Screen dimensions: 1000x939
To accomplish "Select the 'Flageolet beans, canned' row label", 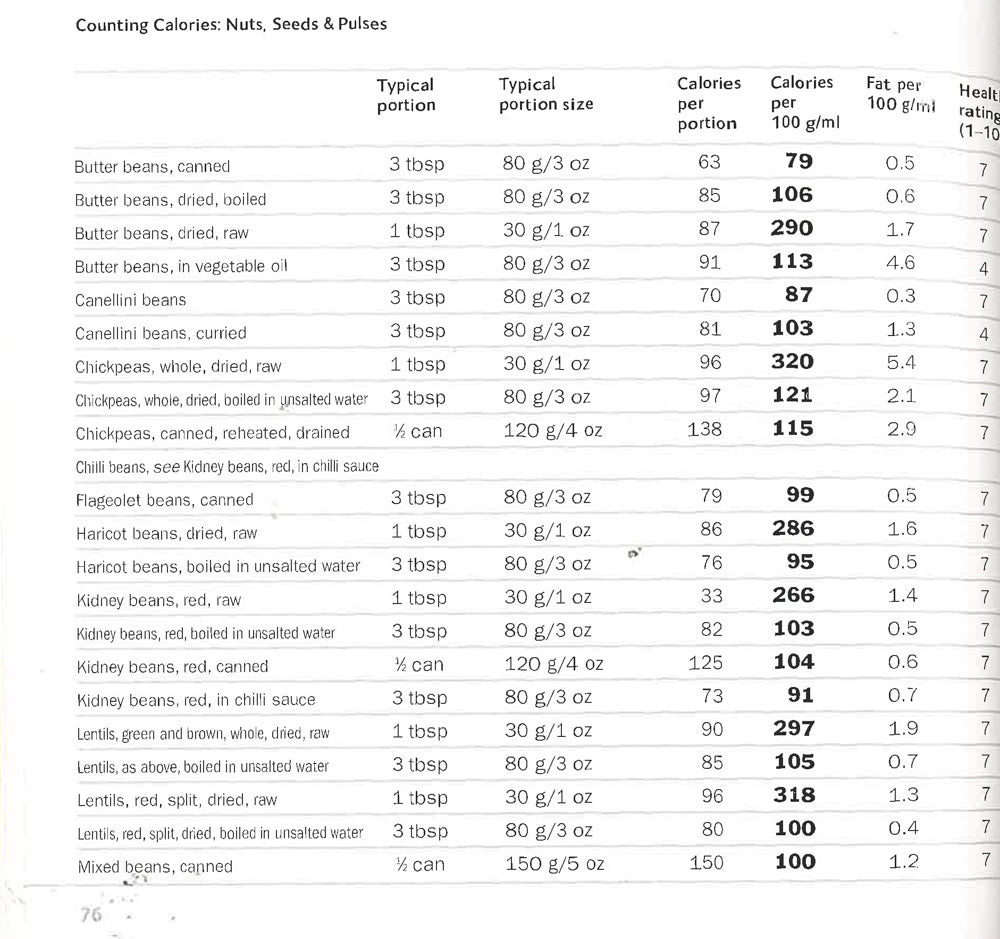I will pos(164,500).
